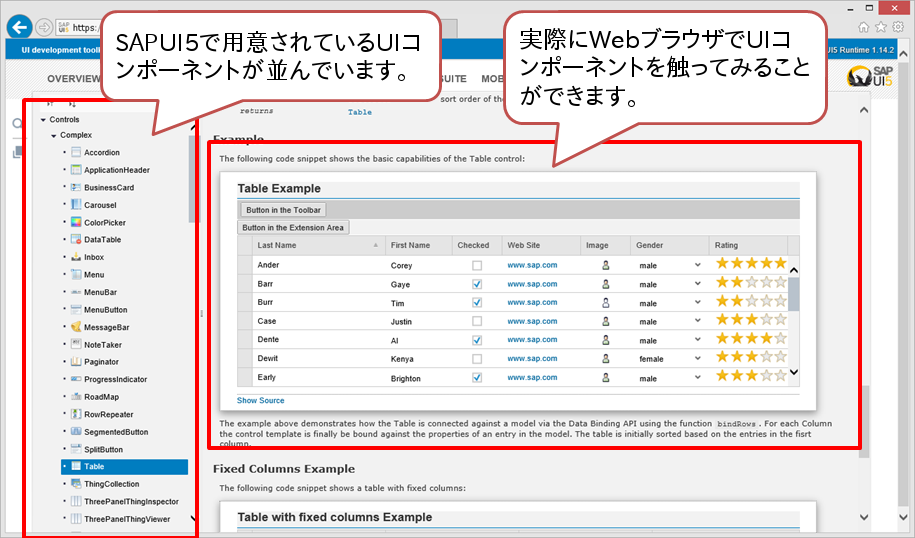Image resolution: width=915 pixels, height=538 pixels.
Task: Set Ander rating with fifth star
Action: (x=780, y=263)
